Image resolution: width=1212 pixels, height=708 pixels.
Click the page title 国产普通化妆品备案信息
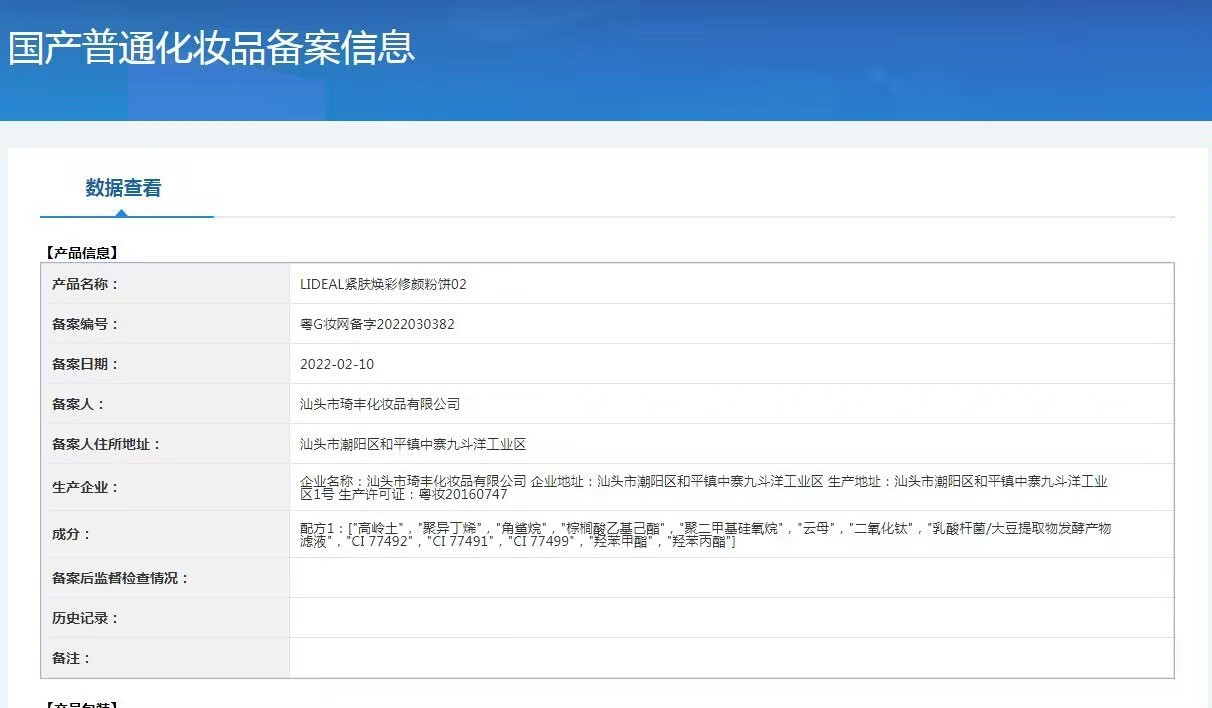[211, 48]
